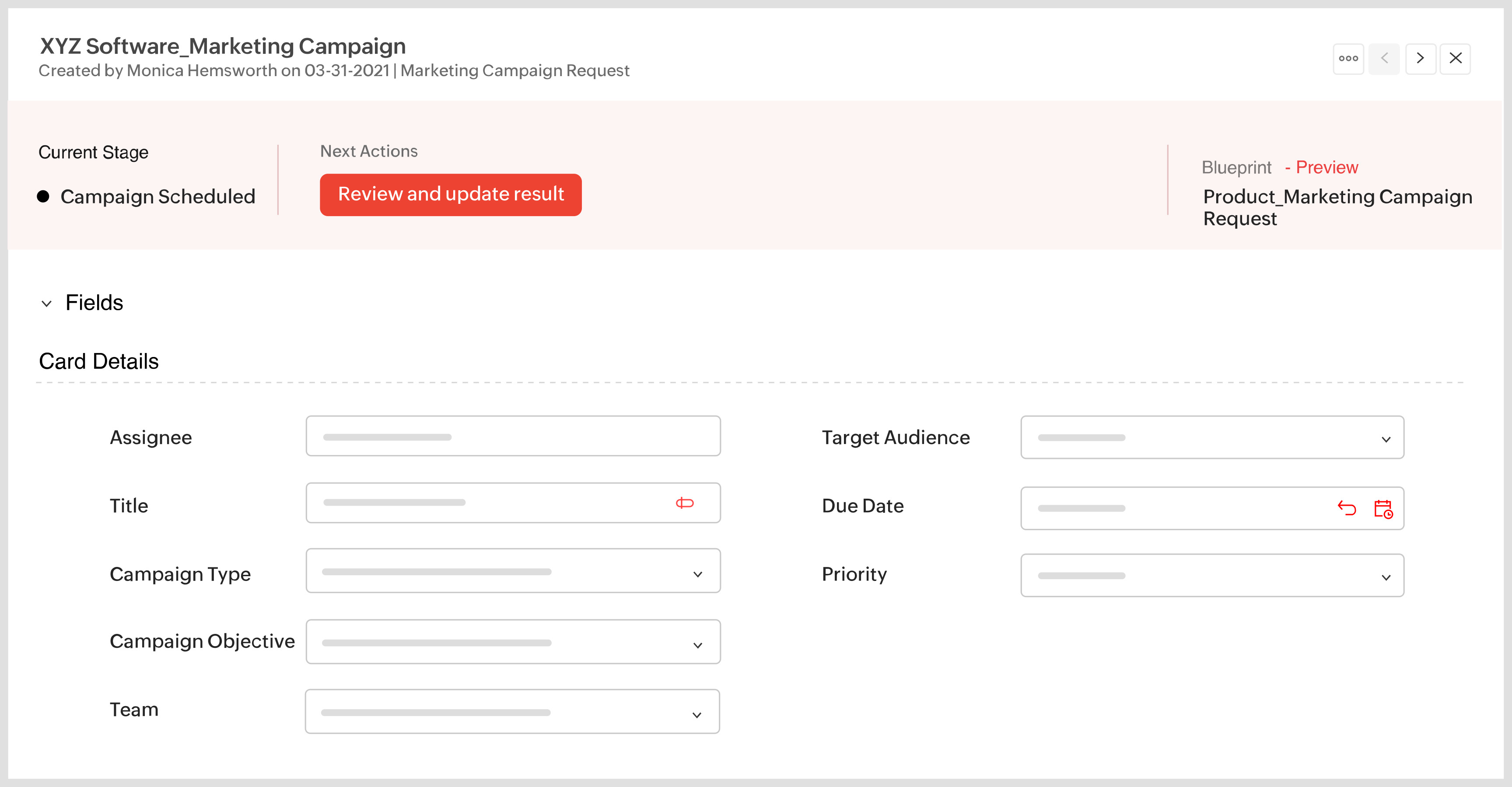
Task: Open the Team dropdown
Action: [512, 712]
